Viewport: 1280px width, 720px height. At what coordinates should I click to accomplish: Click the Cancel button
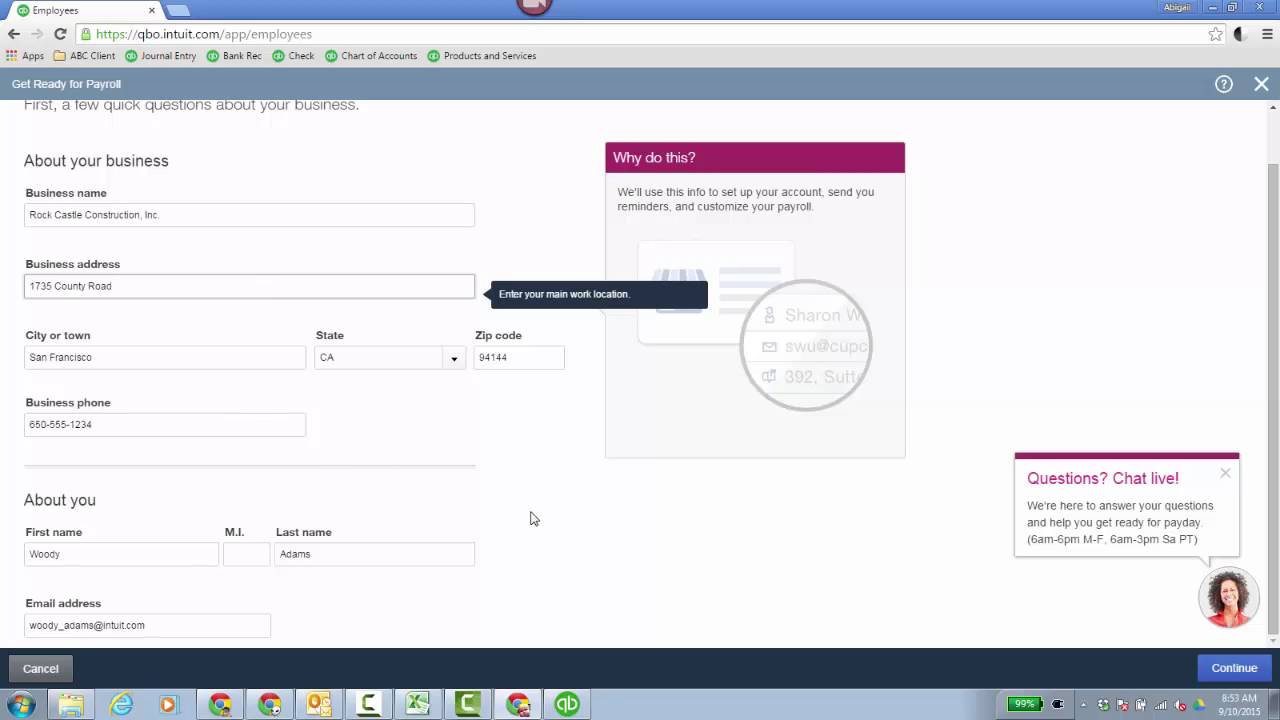tap(41, 669)
